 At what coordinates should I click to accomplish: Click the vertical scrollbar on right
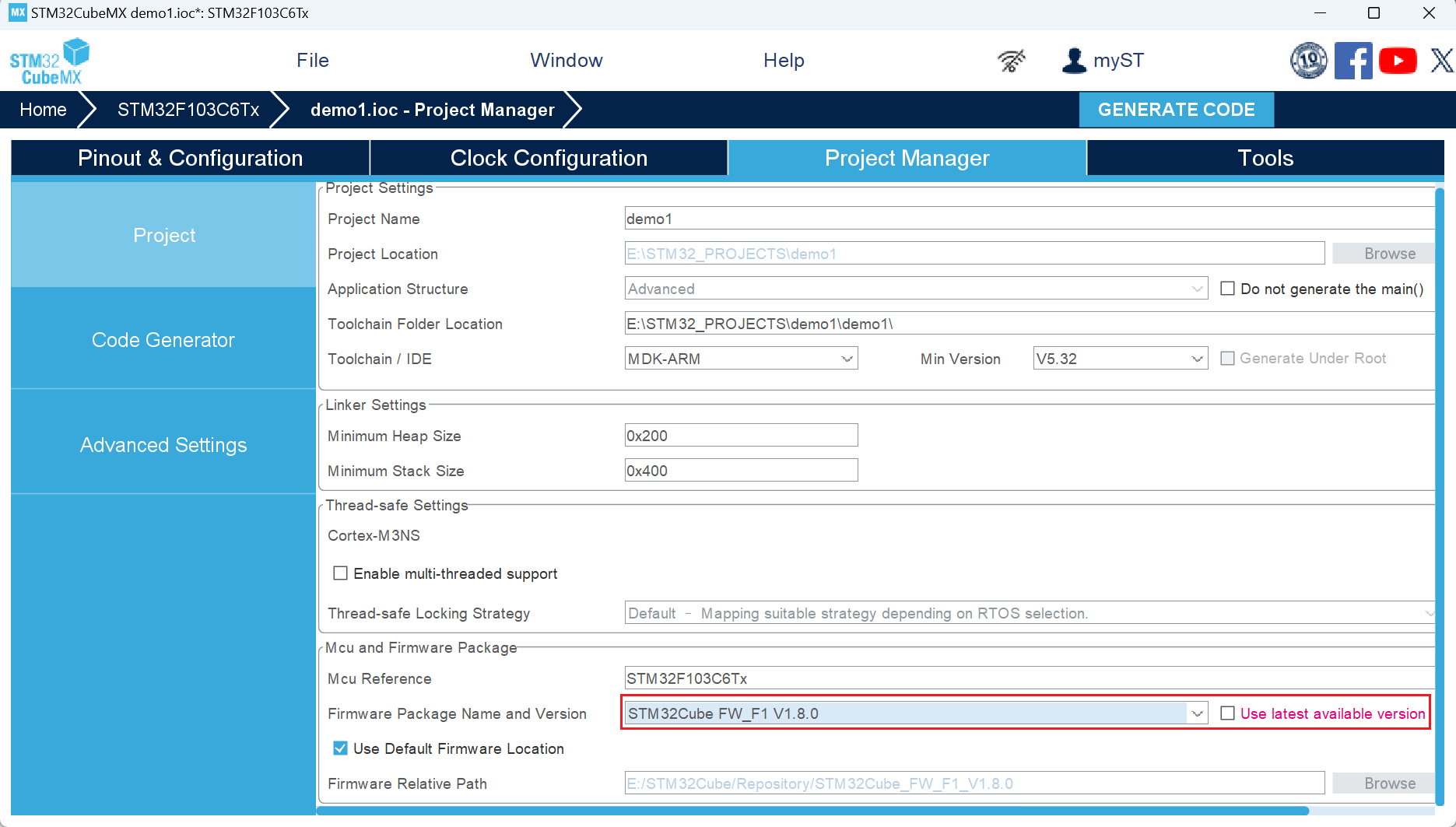click(x=1440, y=496)
